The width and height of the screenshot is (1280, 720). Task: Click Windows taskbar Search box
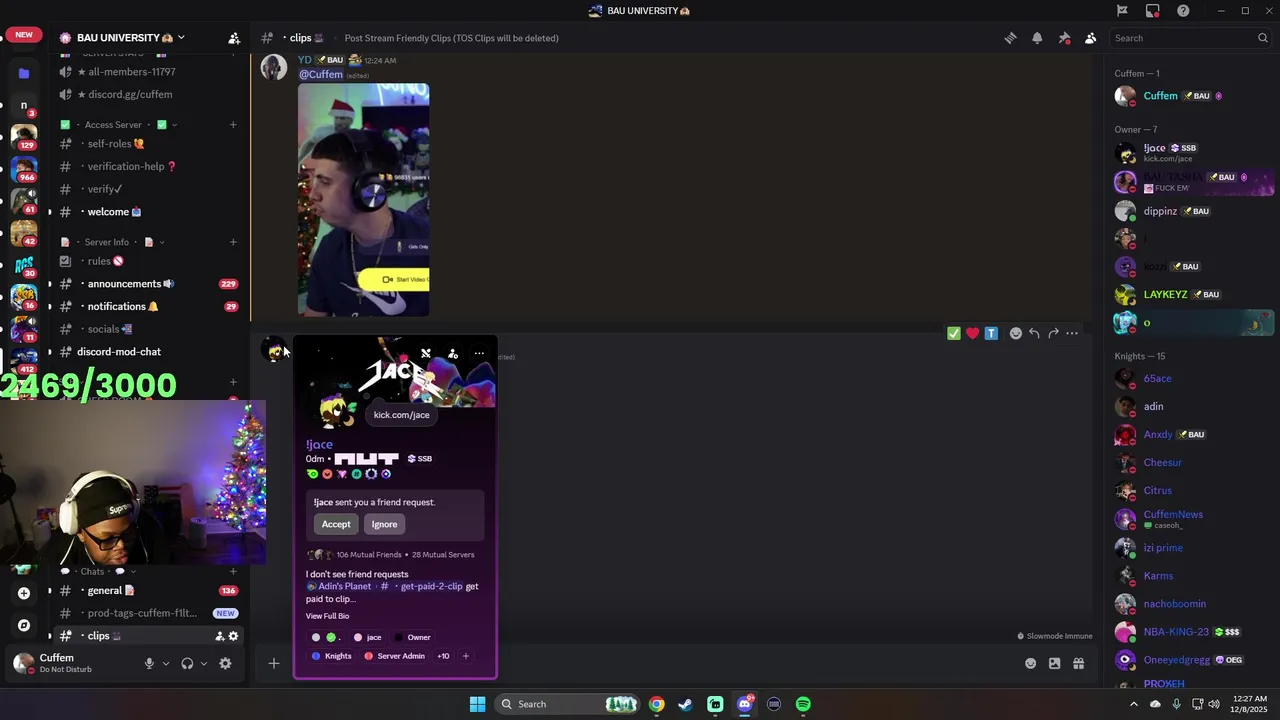pyautogui.click(x=568, y=704)
